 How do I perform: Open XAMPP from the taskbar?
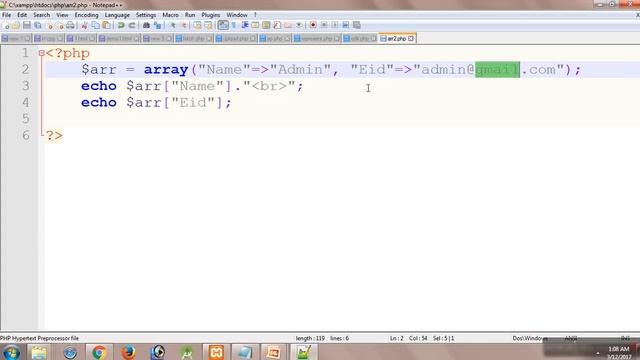216,352
